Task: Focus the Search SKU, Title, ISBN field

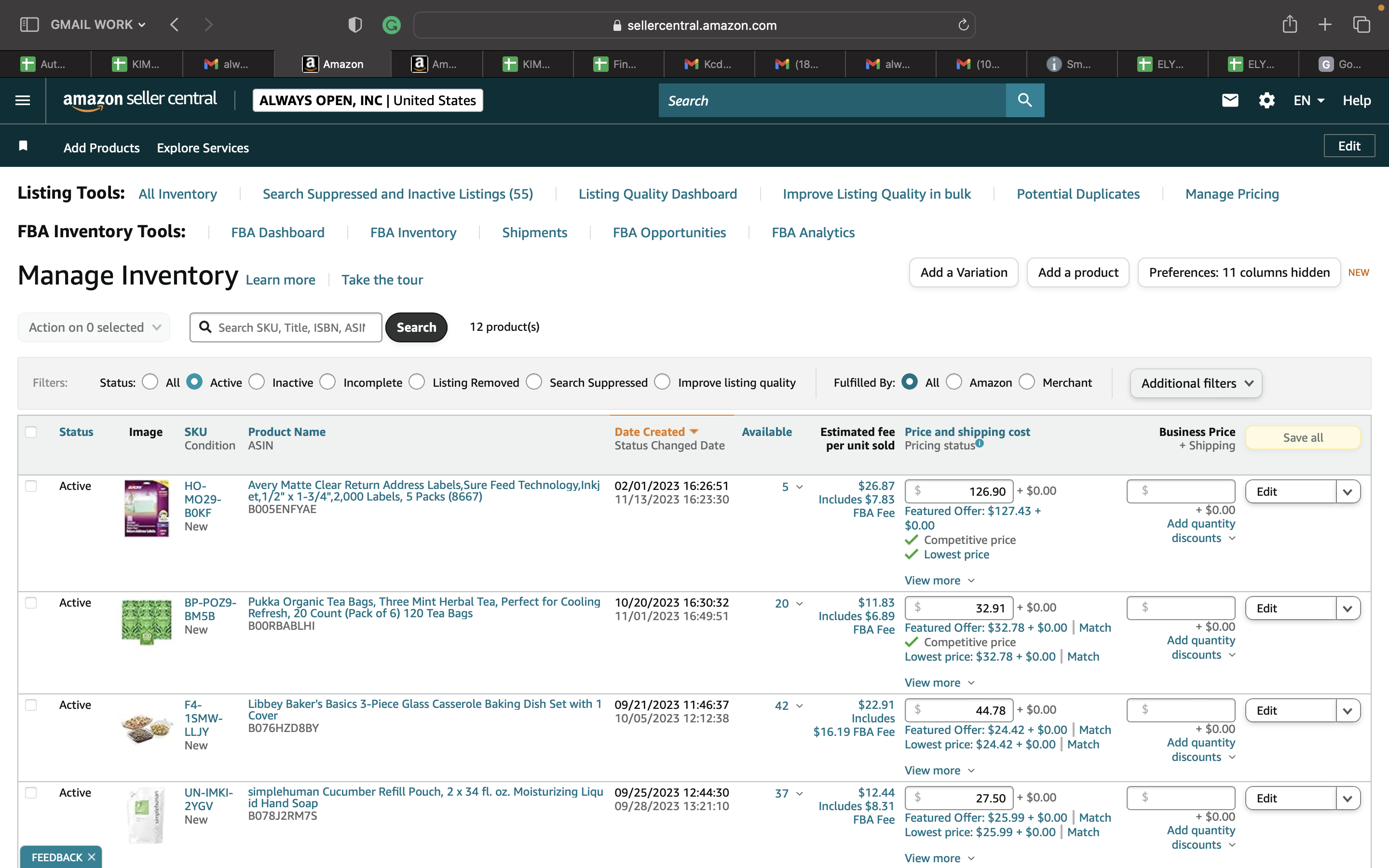Action: pyautogui.click(x=286, y=327)
